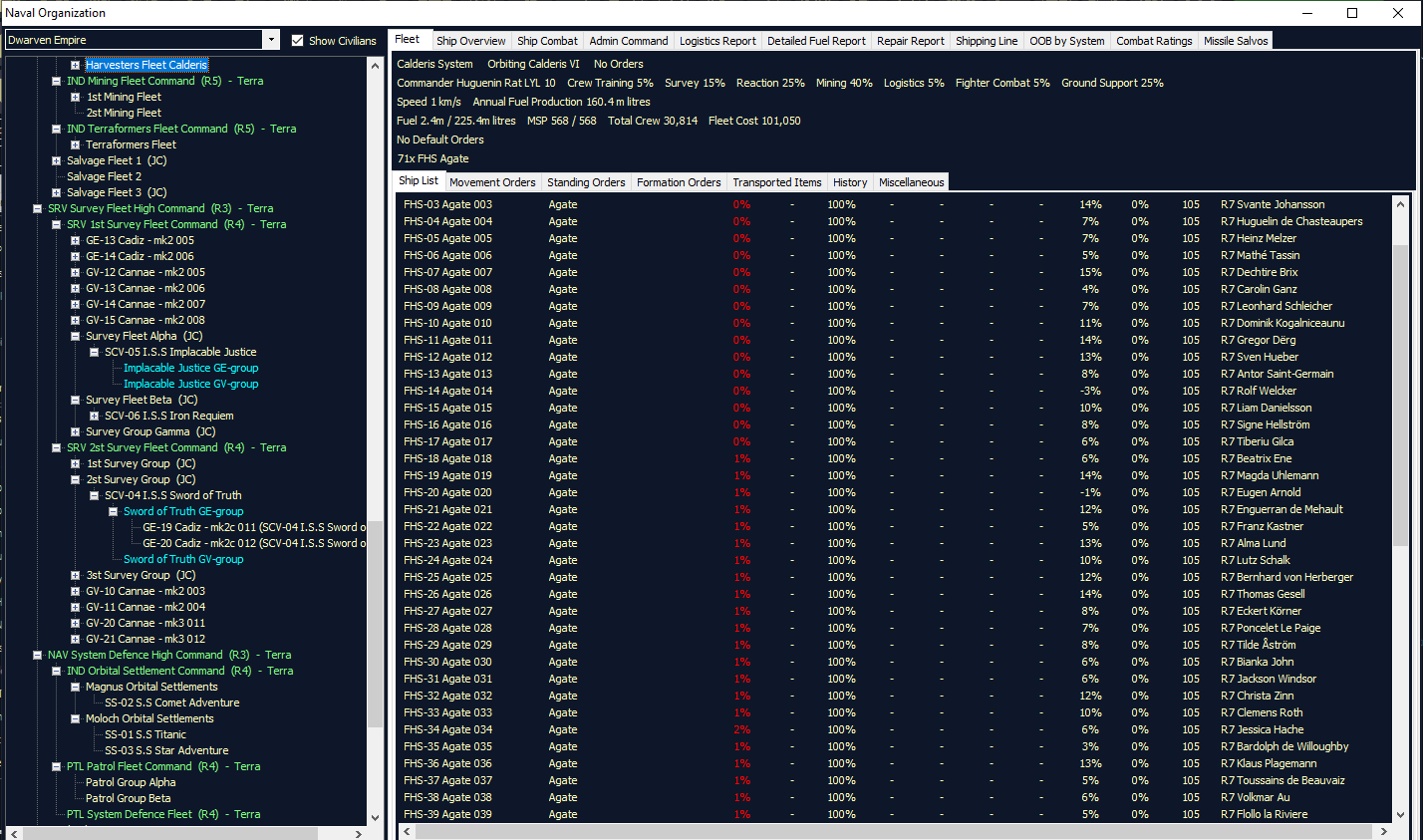Click the Calderis System label
Screen dimensions: 1423x840
(434, 64)
